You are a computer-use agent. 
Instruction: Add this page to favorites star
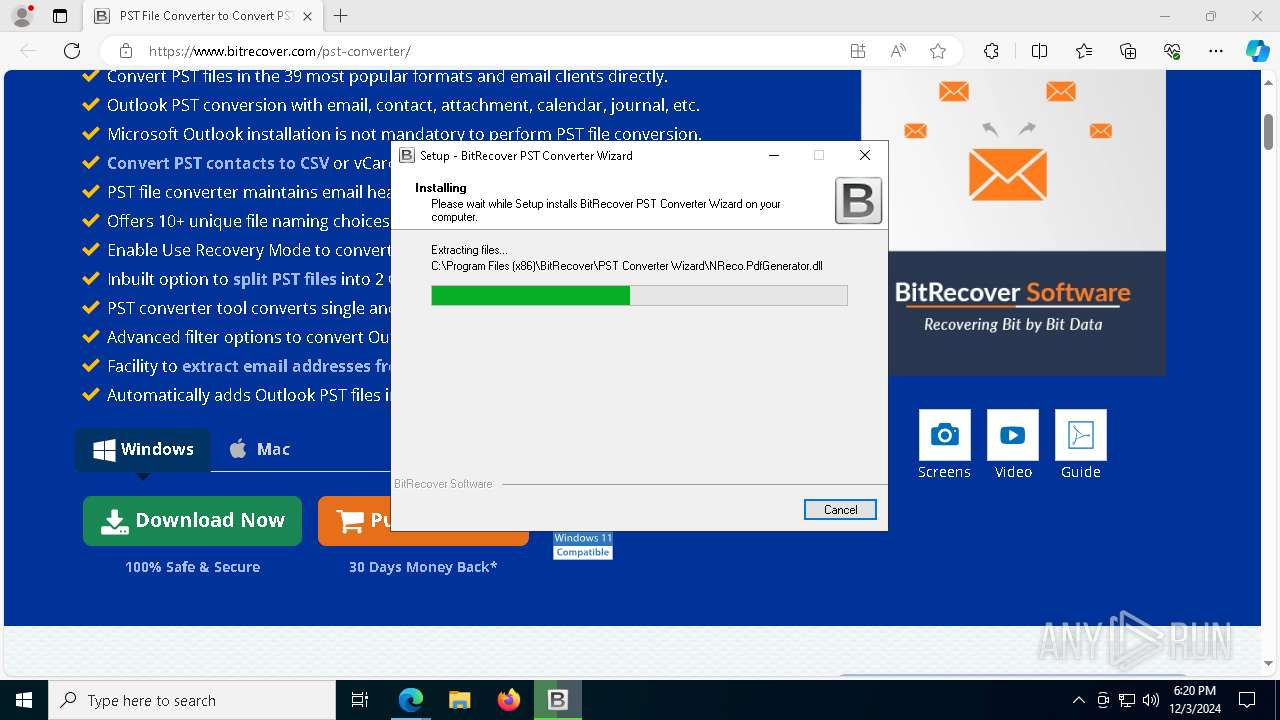click(938, 51)
